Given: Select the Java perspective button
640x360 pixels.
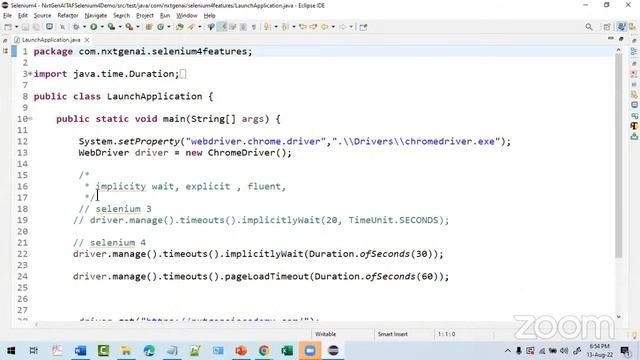Looking at the screenshot, I should tap(621, 27).
